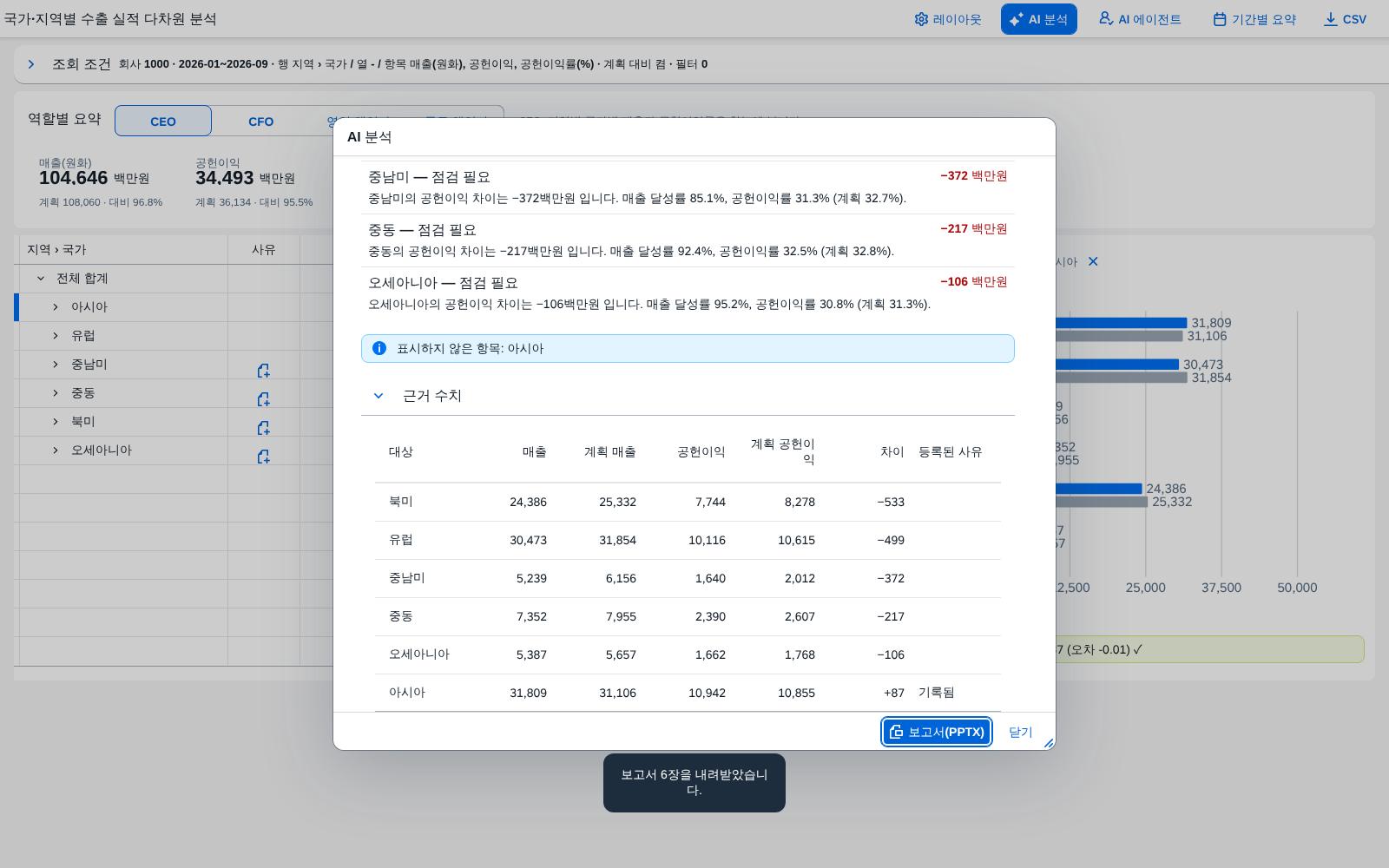Open the 레이아웃 settings gear
This screenshot has width=1389, height=868.
[947, 19]
